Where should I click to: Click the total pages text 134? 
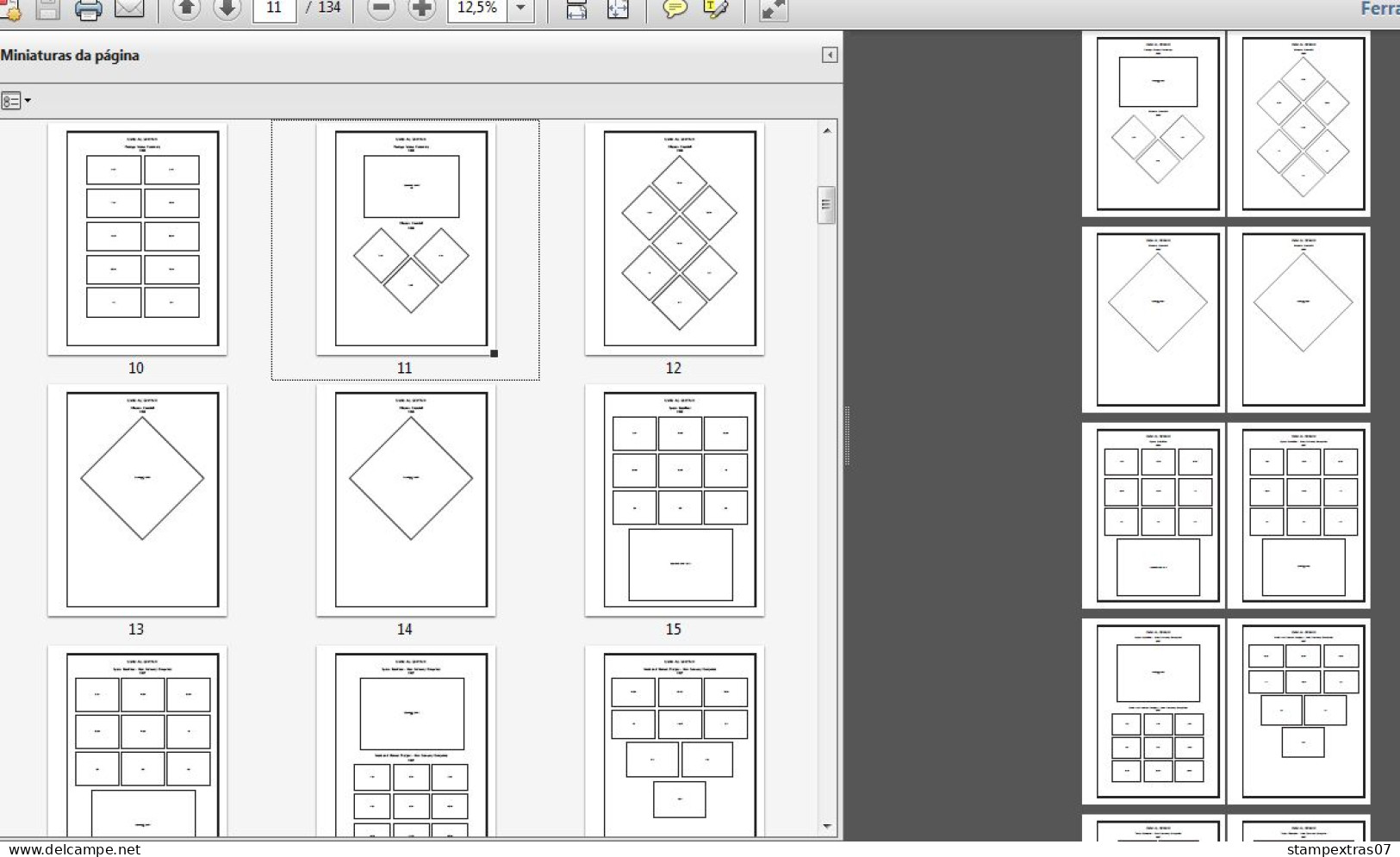330,8
